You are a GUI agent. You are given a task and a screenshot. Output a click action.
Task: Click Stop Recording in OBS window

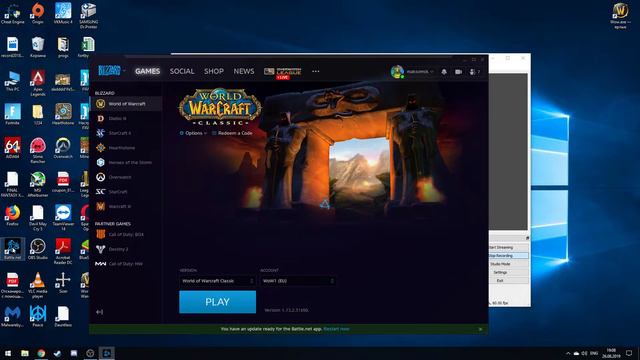point(508,256)
